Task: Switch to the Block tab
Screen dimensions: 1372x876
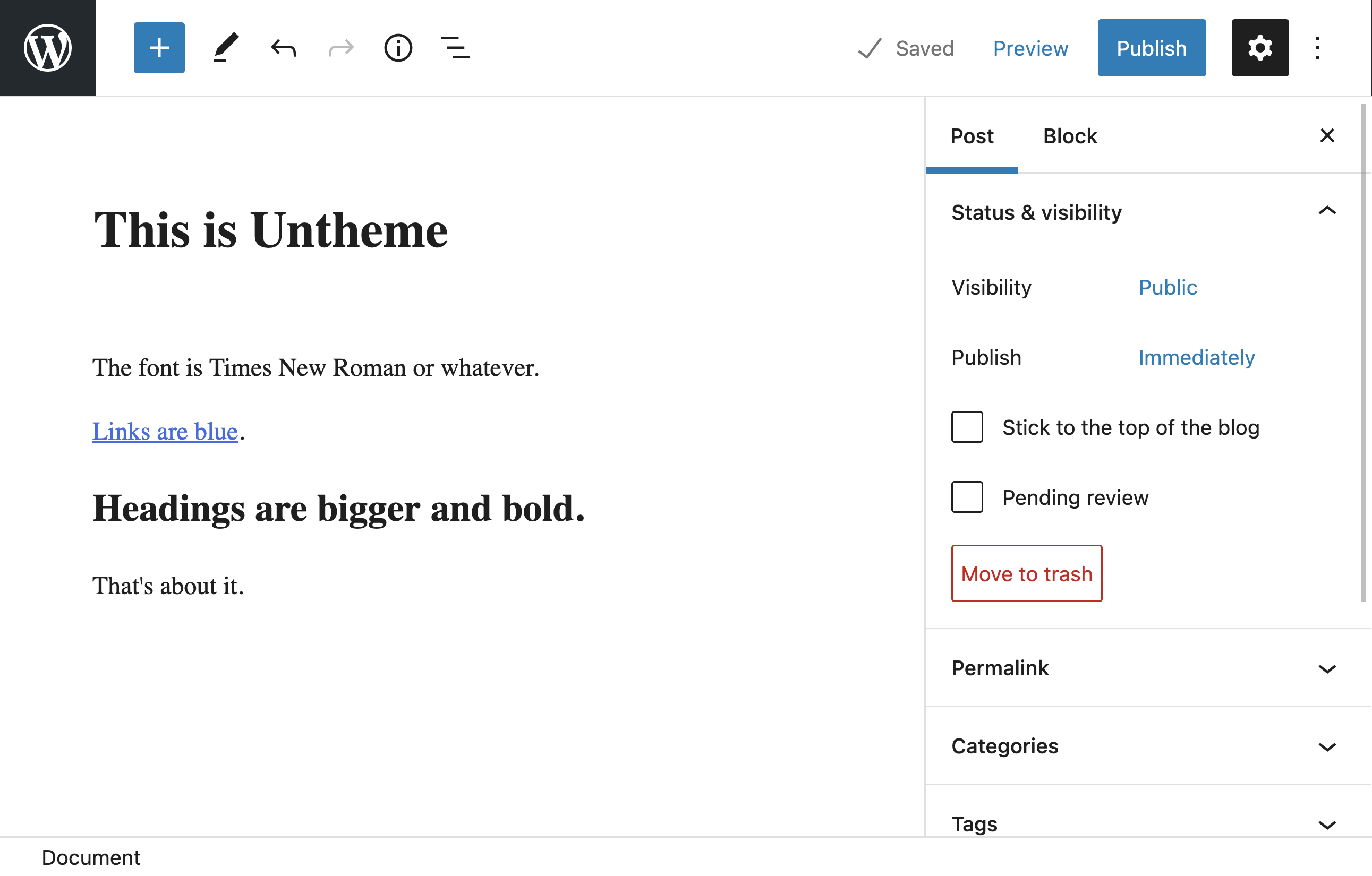Action: click(x=1069, y=136)
